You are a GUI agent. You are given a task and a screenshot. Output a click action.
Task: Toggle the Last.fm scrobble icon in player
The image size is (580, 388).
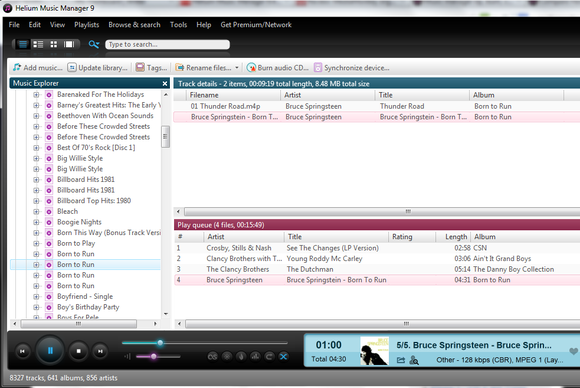(212, 357)
